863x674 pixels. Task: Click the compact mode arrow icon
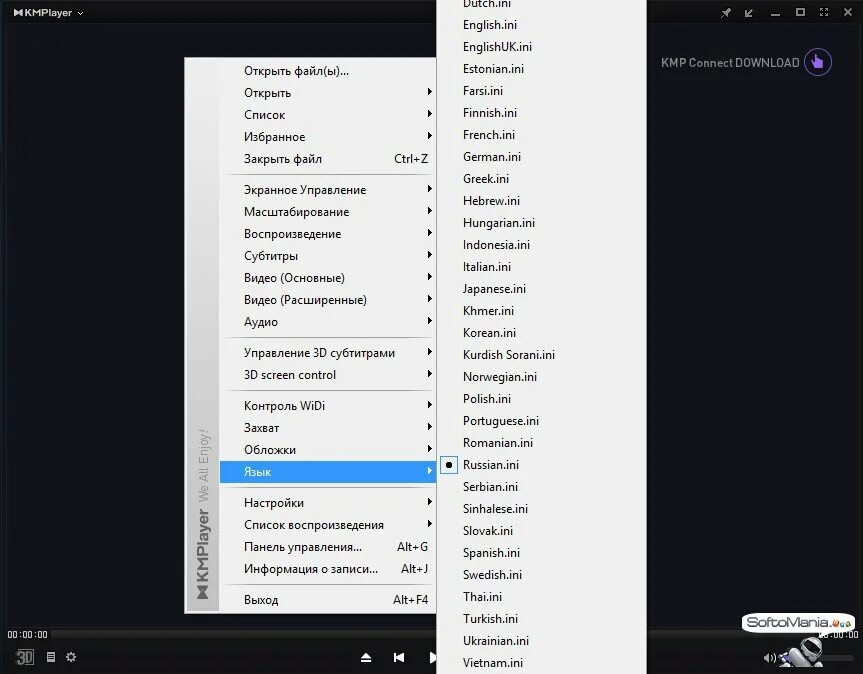pyautogui.click(x=749, y=13)
